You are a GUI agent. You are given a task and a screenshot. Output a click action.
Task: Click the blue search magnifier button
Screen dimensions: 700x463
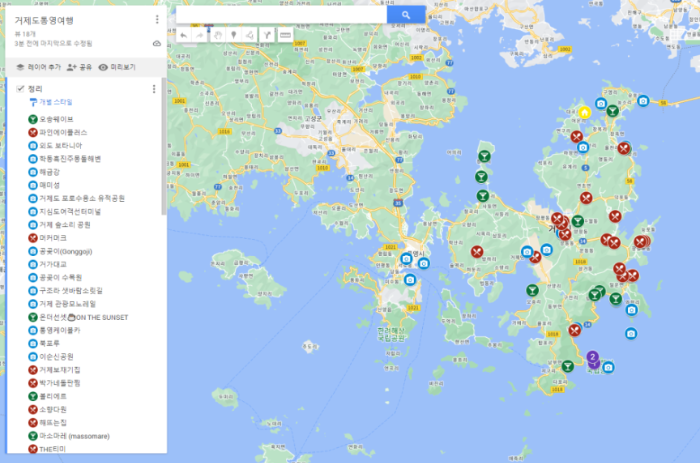tap(406, 15)
